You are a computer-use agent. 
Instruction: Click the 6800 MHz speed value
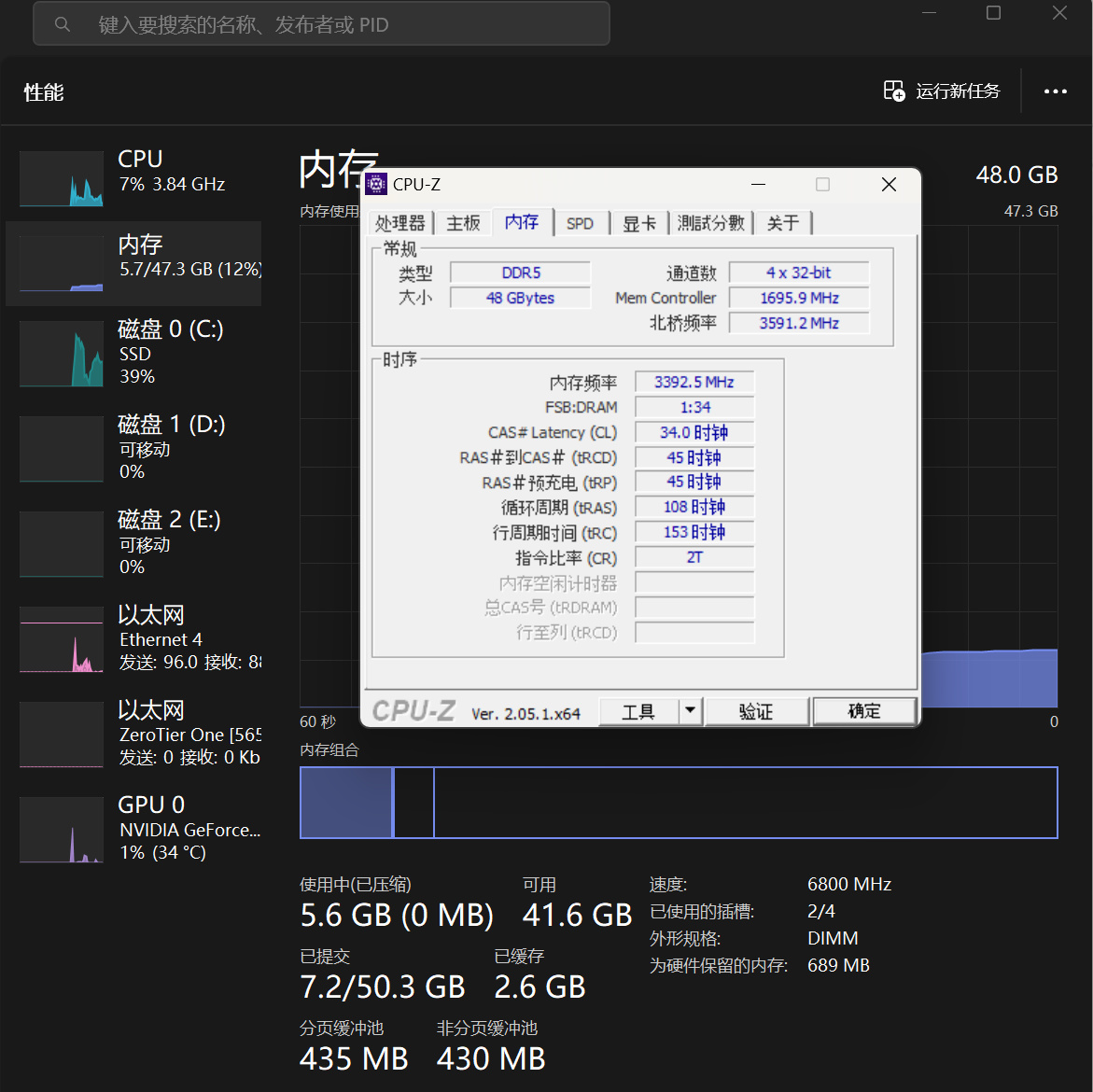(x=849, y=884)
